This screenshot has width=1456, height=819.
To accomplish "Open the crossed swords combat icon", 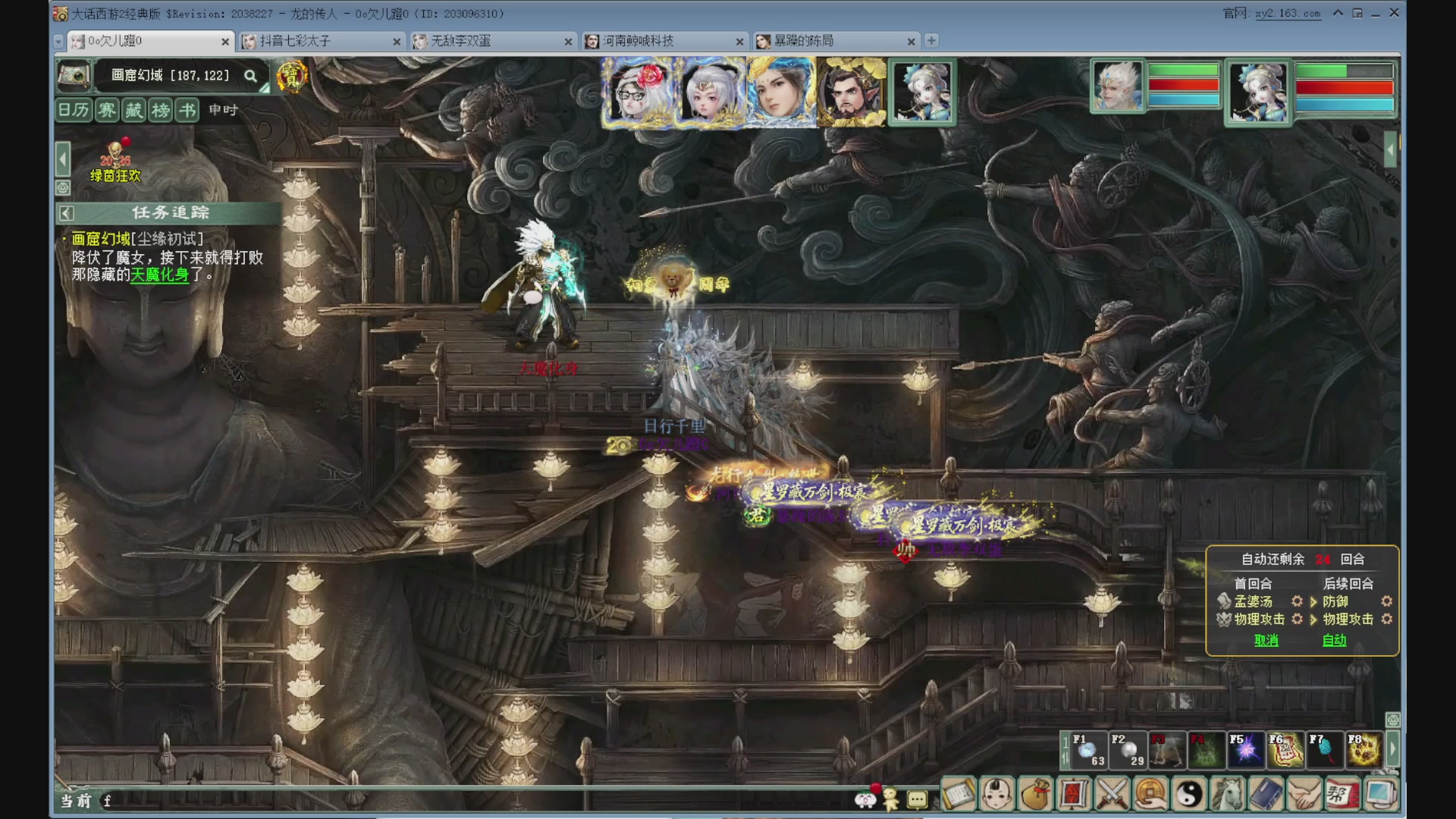I will (1112, 794).
